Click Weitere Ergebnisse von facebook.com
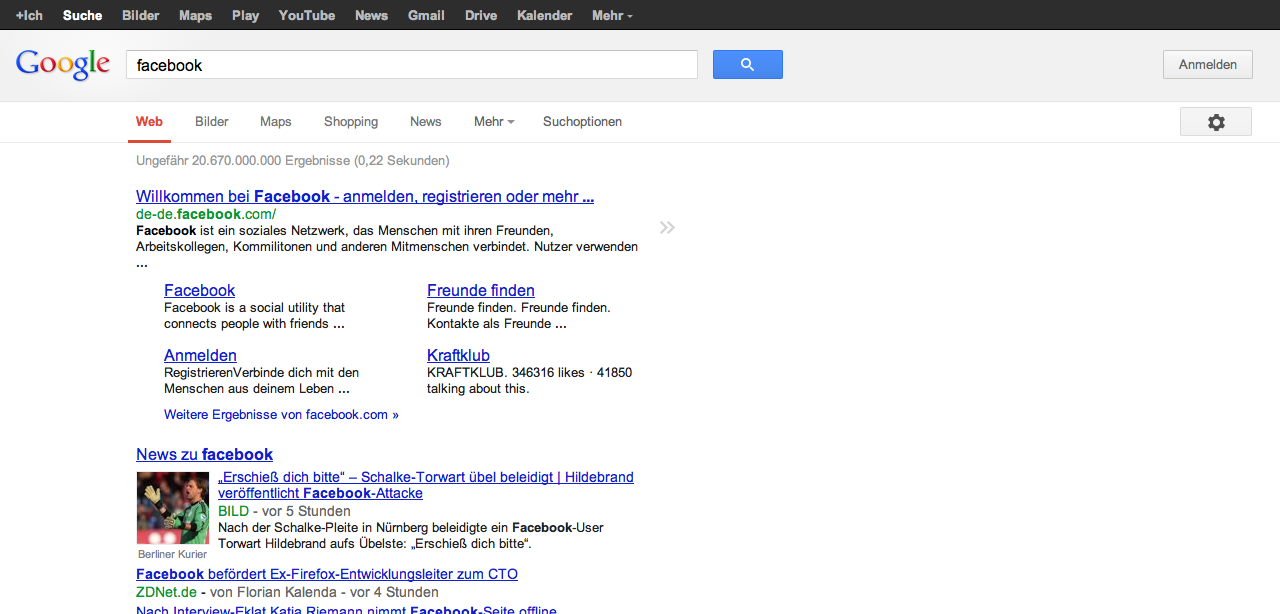The width and height of the screenshot is (1280, 614). click(x=281, y=415)
